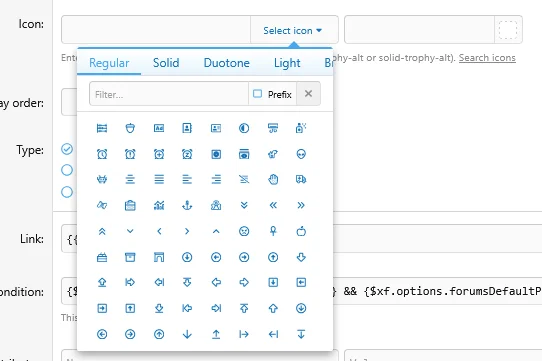The width and height of the screenshot is (542, 361).
Task: Select the alarm clock with exclamation icon
Action: pos(130,154)
